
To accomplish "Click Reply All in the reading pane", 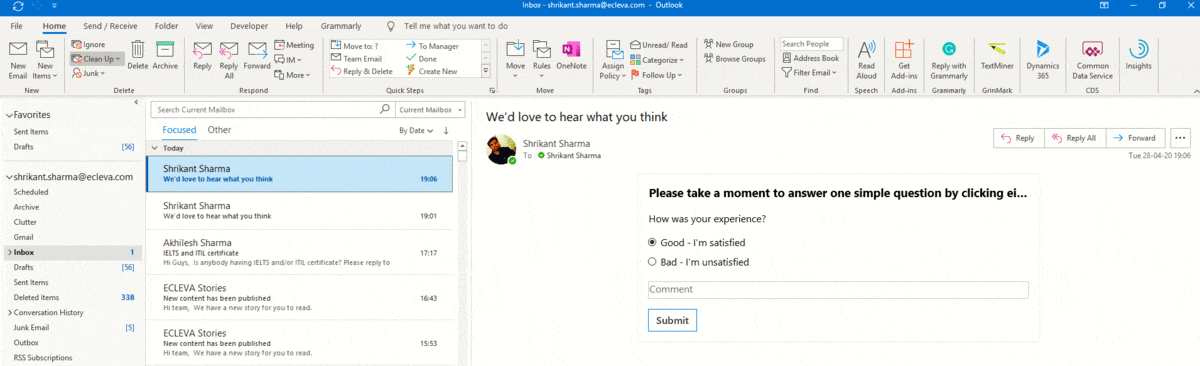I will coord(1075,138).
